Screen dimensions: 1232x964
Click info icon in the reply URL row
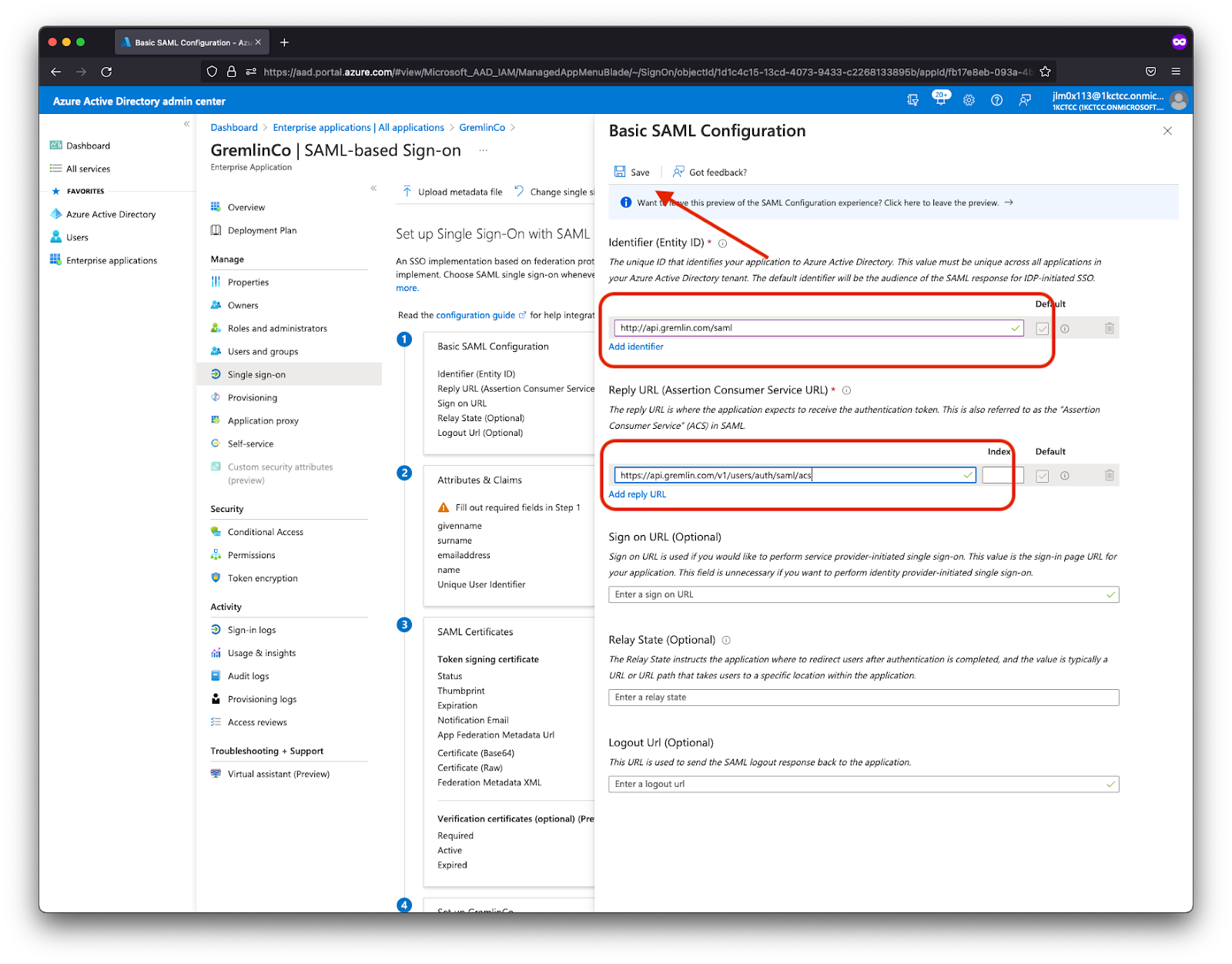point(1064,476)
